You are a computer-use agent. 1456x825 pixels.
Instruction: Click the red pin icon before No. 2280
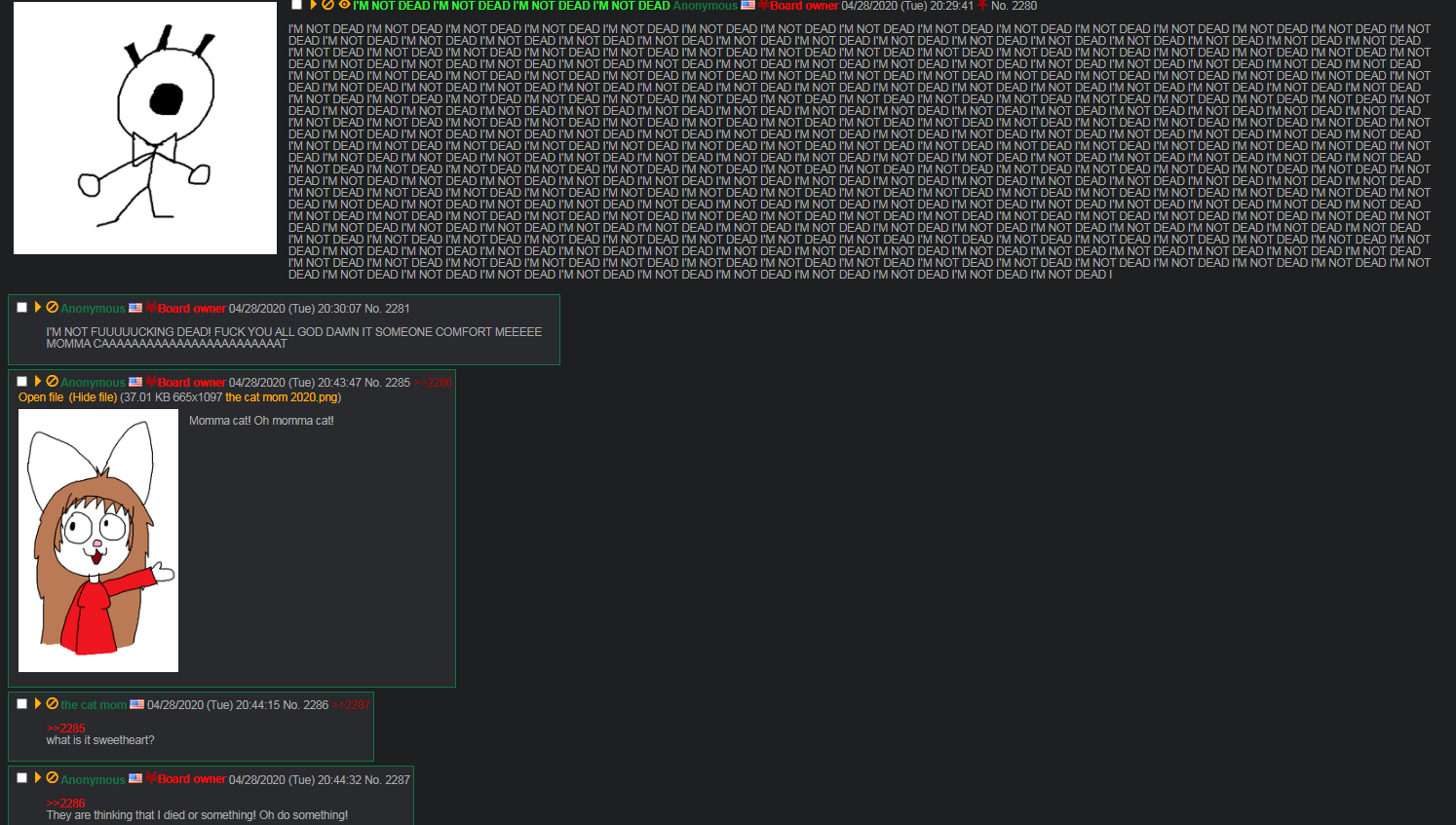(x=982, y=5)
